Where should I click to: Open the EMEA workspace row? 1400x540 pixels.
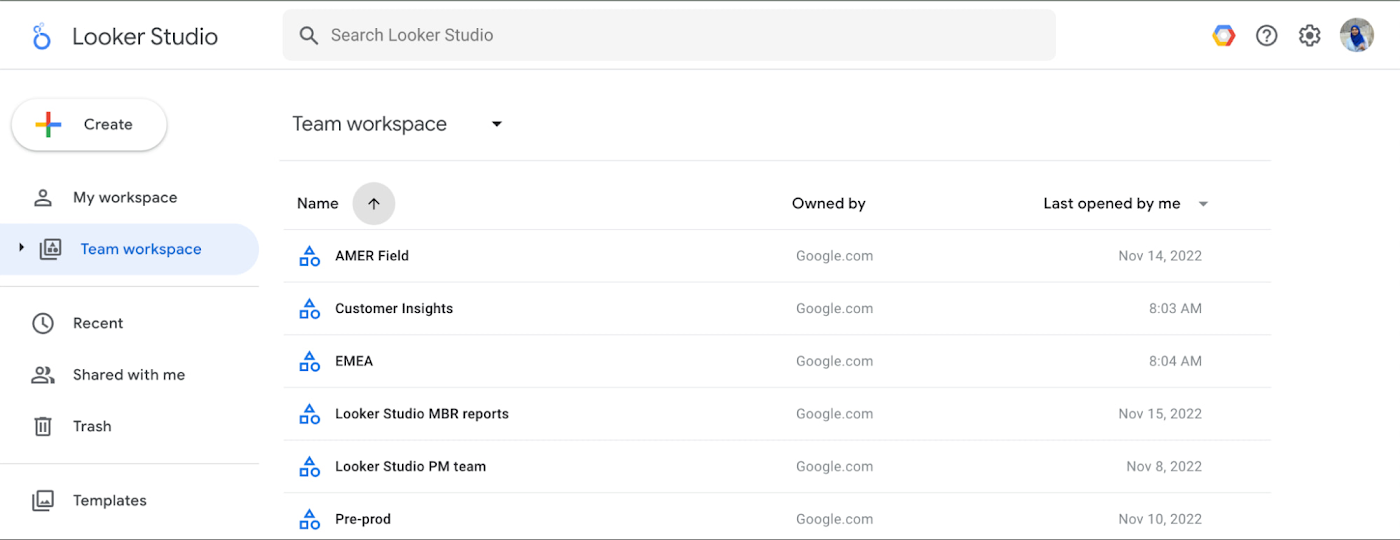point(354,361)
